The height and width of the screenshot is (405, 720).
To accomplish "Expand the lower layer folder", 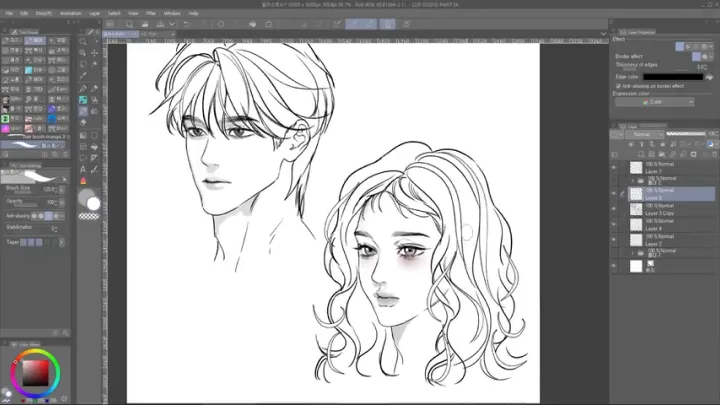I will coord(633,253).
